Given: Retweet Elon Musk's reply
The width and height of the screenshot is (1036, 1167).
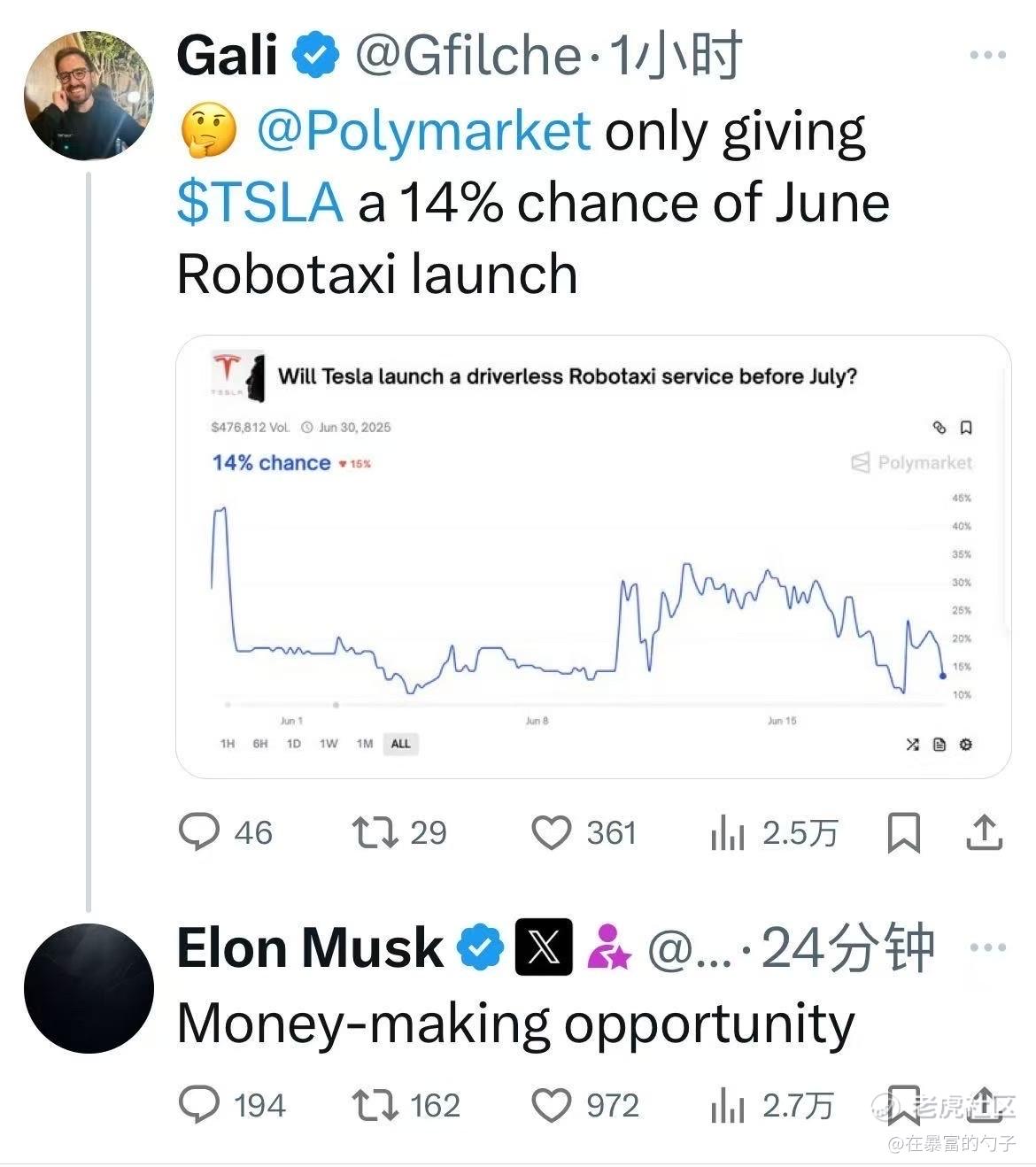Looking at the screenshot, I should click(375, 1105).
